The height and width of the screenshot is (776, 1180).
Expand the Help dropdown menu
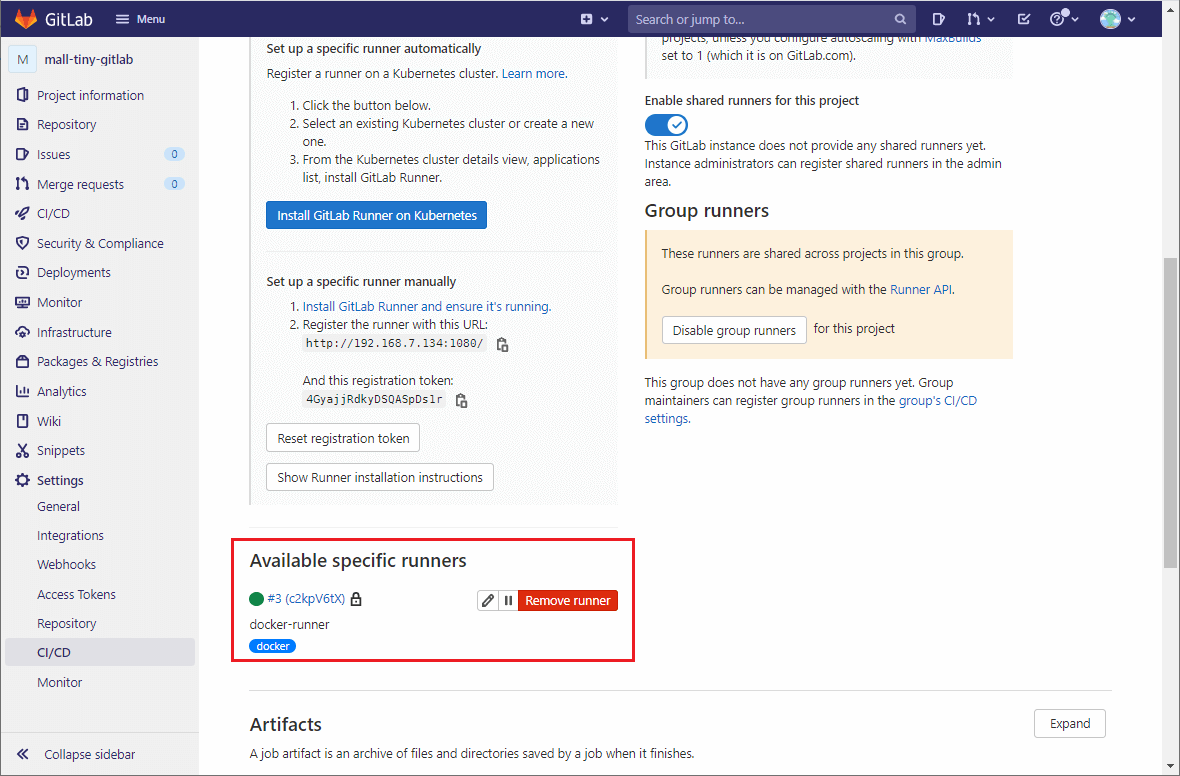(x=1064, y=19)
